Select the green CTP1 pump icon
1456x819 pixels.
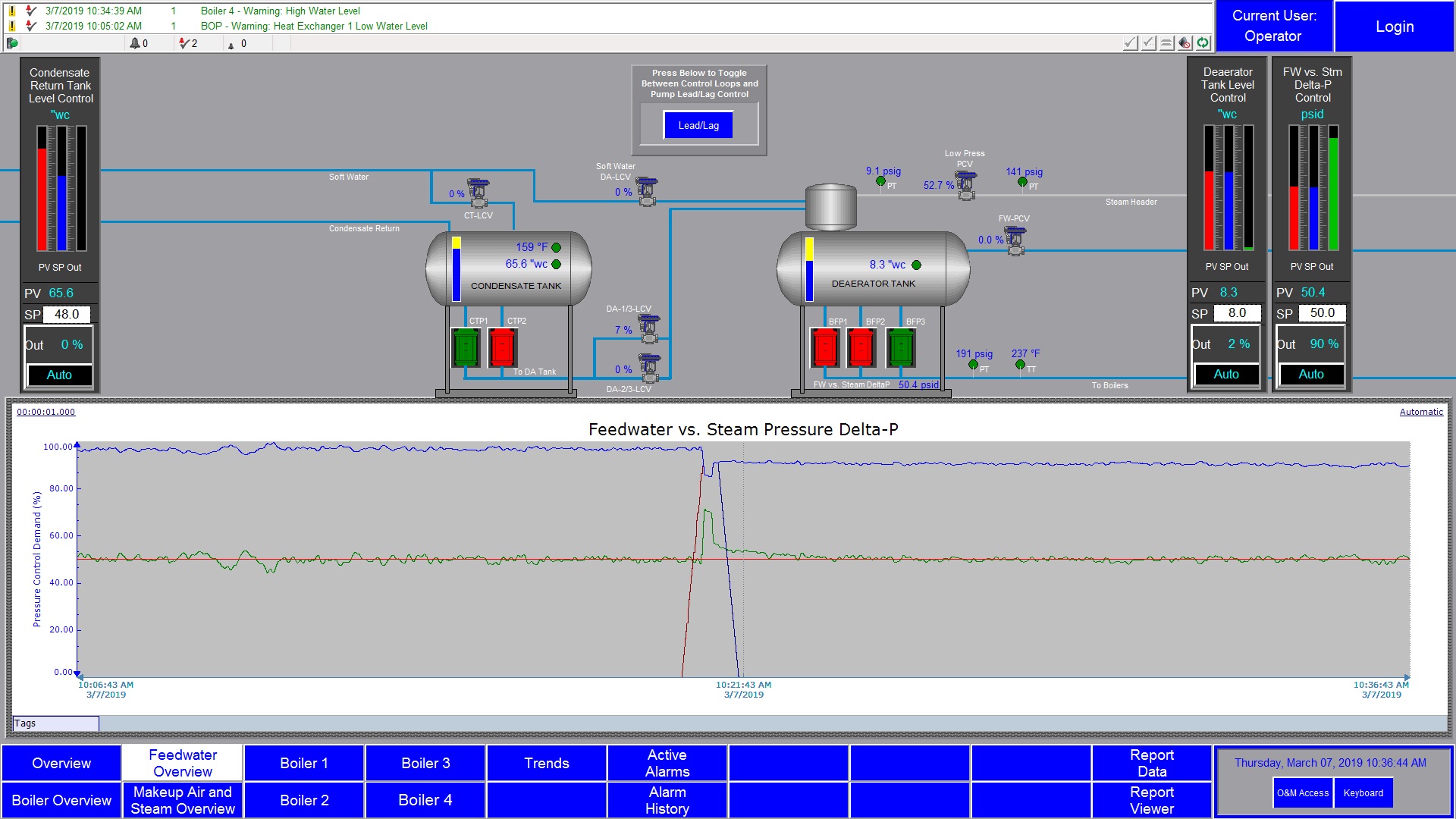[466, 348]
